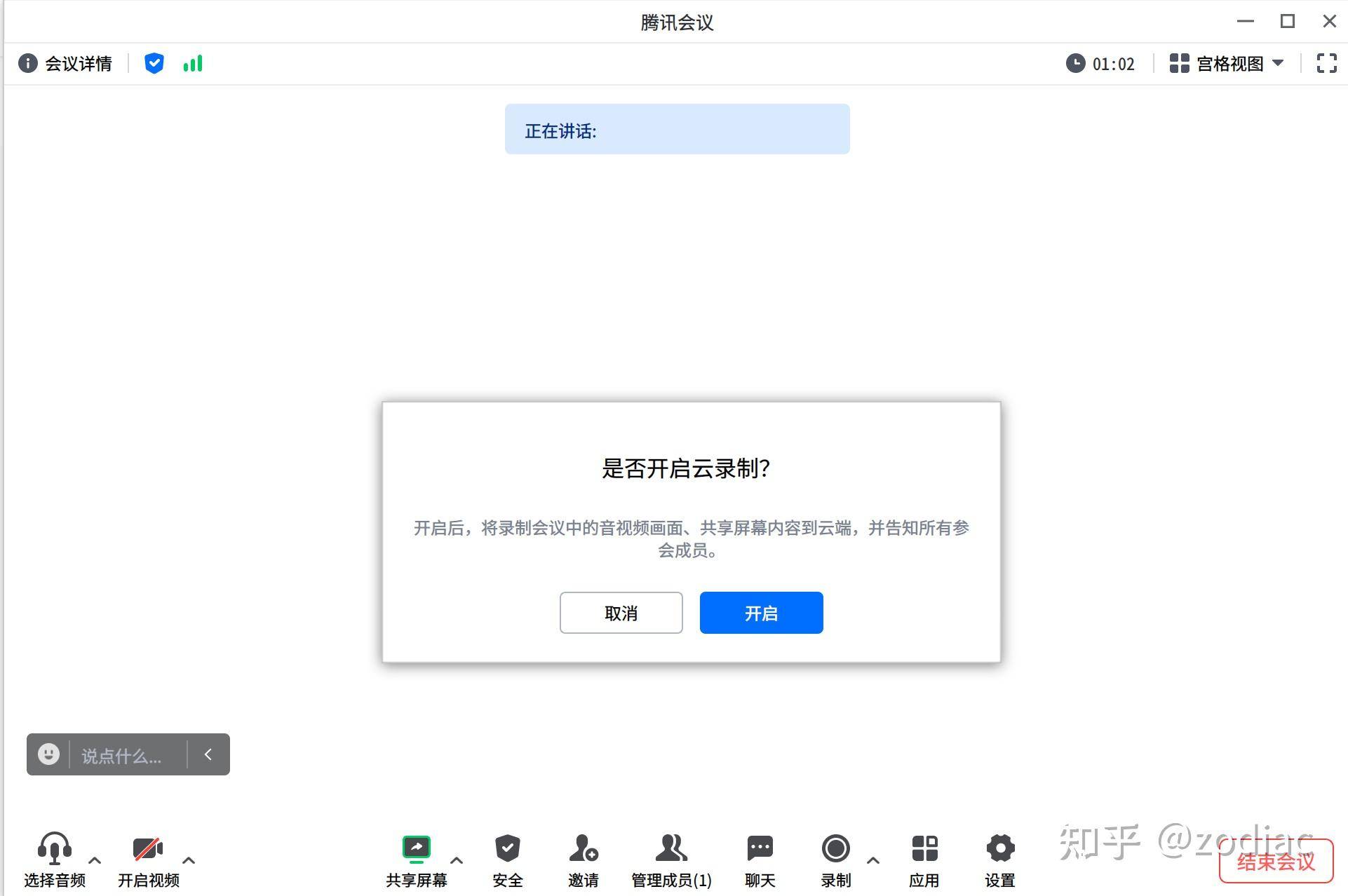Maximize the 腾讯会议 window
1348x896 pixels.
[1288, 22]
